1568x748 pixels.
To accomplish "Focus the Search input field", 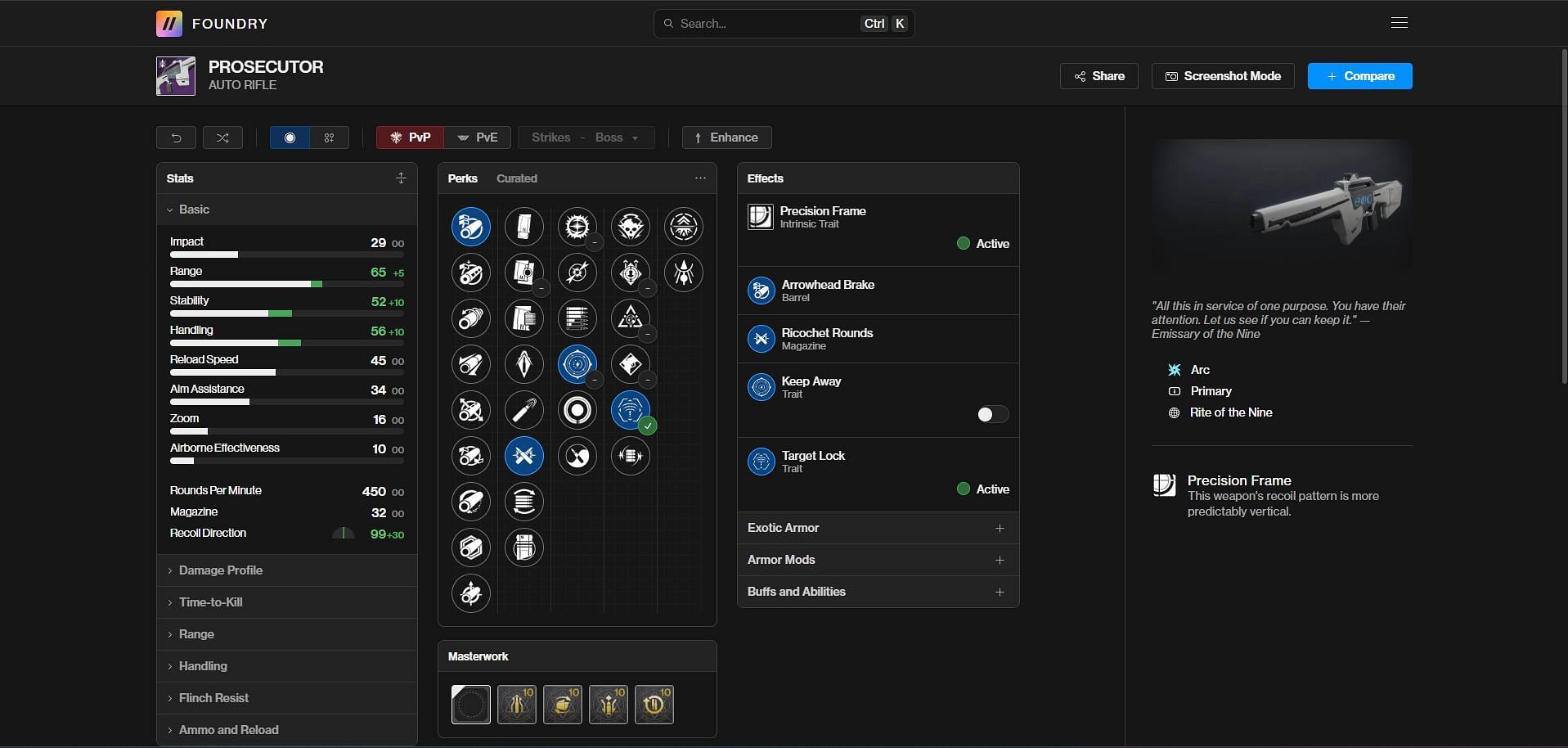I will point(784,24).
